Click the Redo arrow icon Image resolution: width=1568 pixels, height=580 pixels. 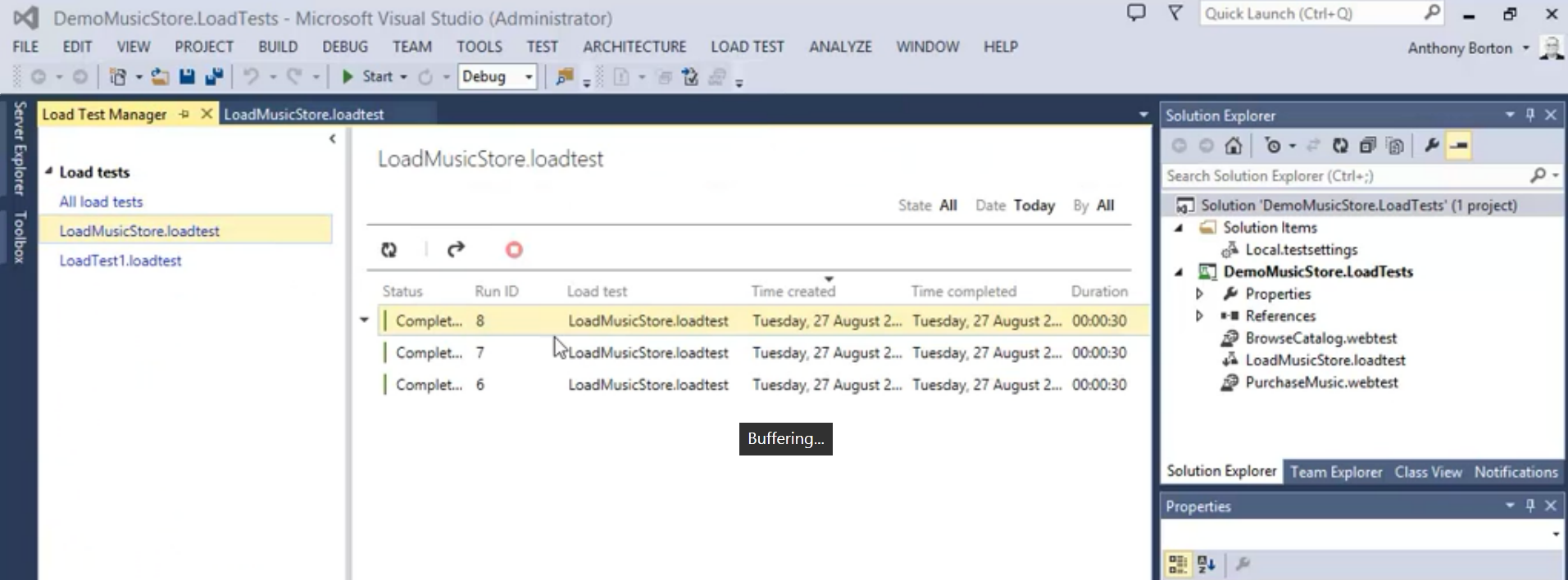tap(293, 77)
